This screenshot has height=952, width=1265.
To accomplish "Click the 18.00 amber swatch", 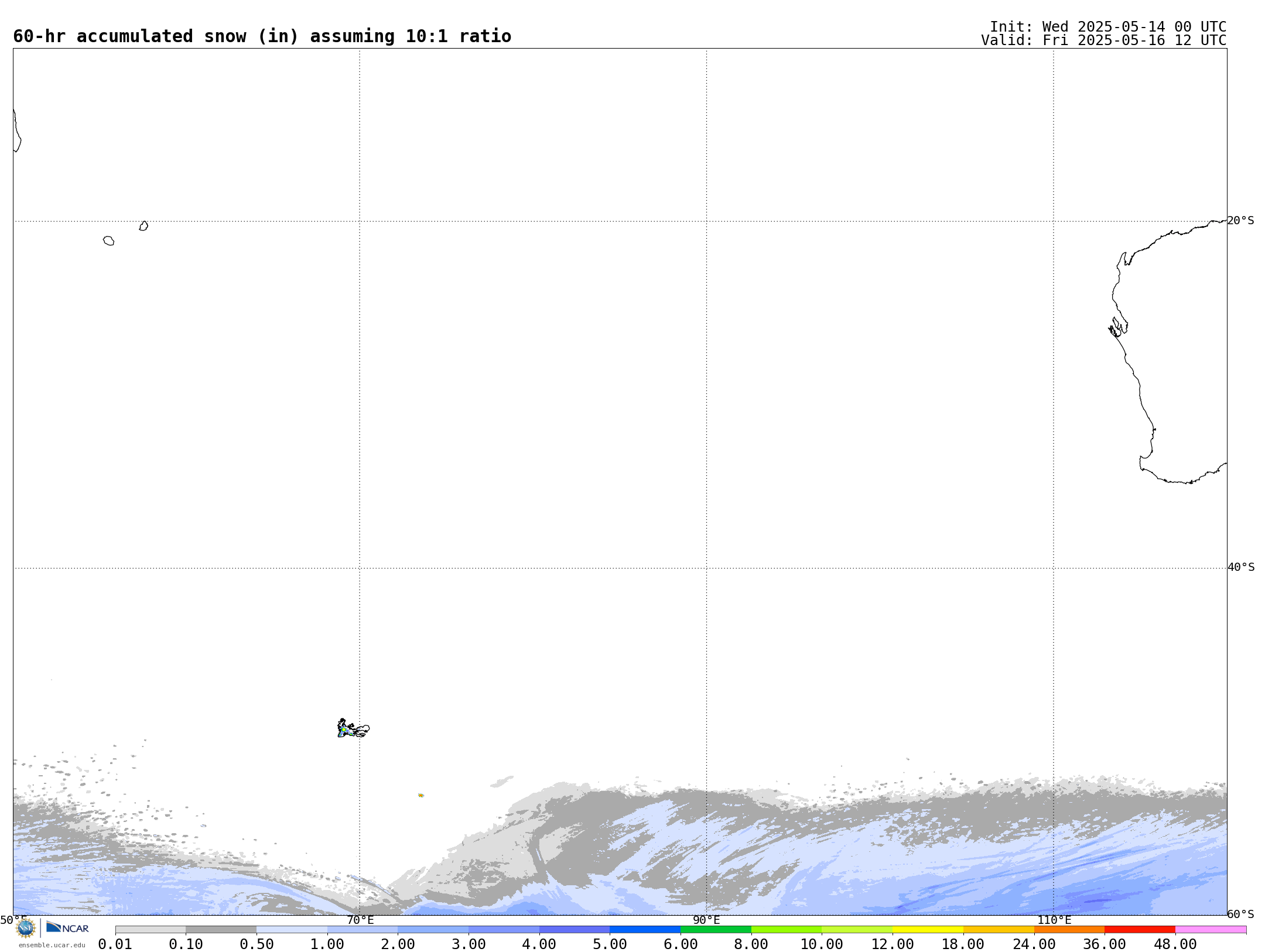I will tap(999, 930).
